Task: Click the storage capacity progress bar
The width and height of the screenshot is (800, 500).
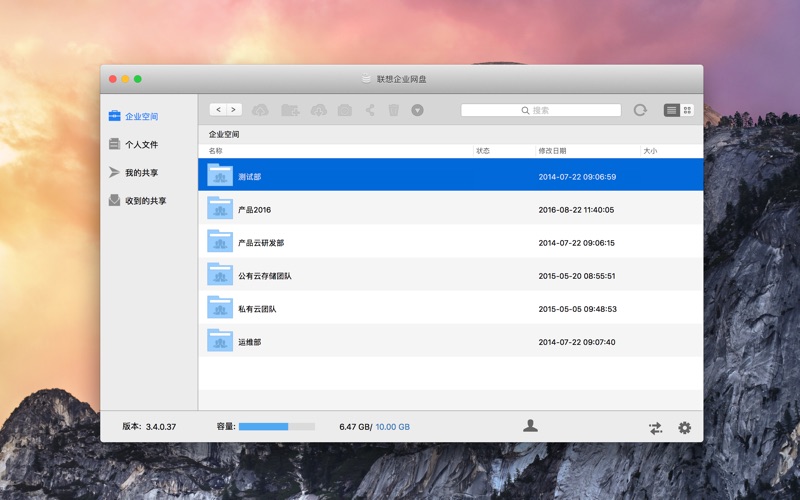Action: pyautogui.click(x=277, y=427)
